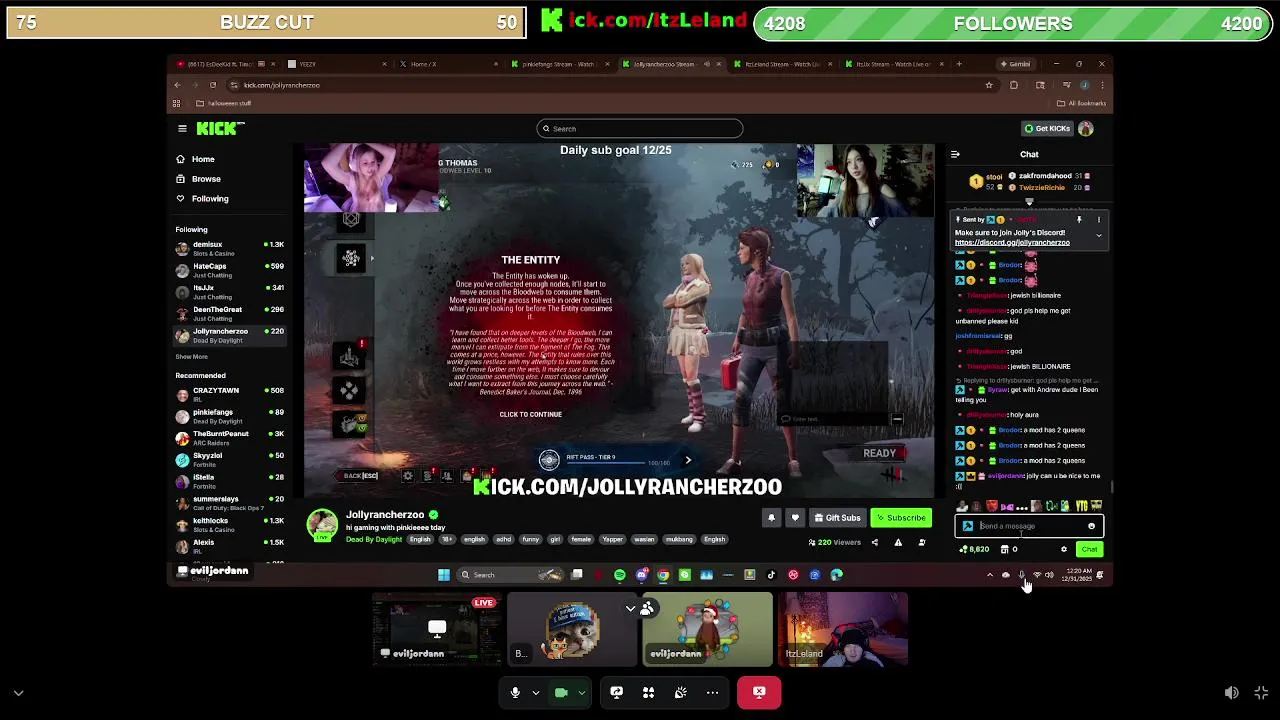The width and height of the screenshot is (1280, 720).
Task: Bookmark this page with star icon
Action: pyautogui.click(x=990, y=85)
